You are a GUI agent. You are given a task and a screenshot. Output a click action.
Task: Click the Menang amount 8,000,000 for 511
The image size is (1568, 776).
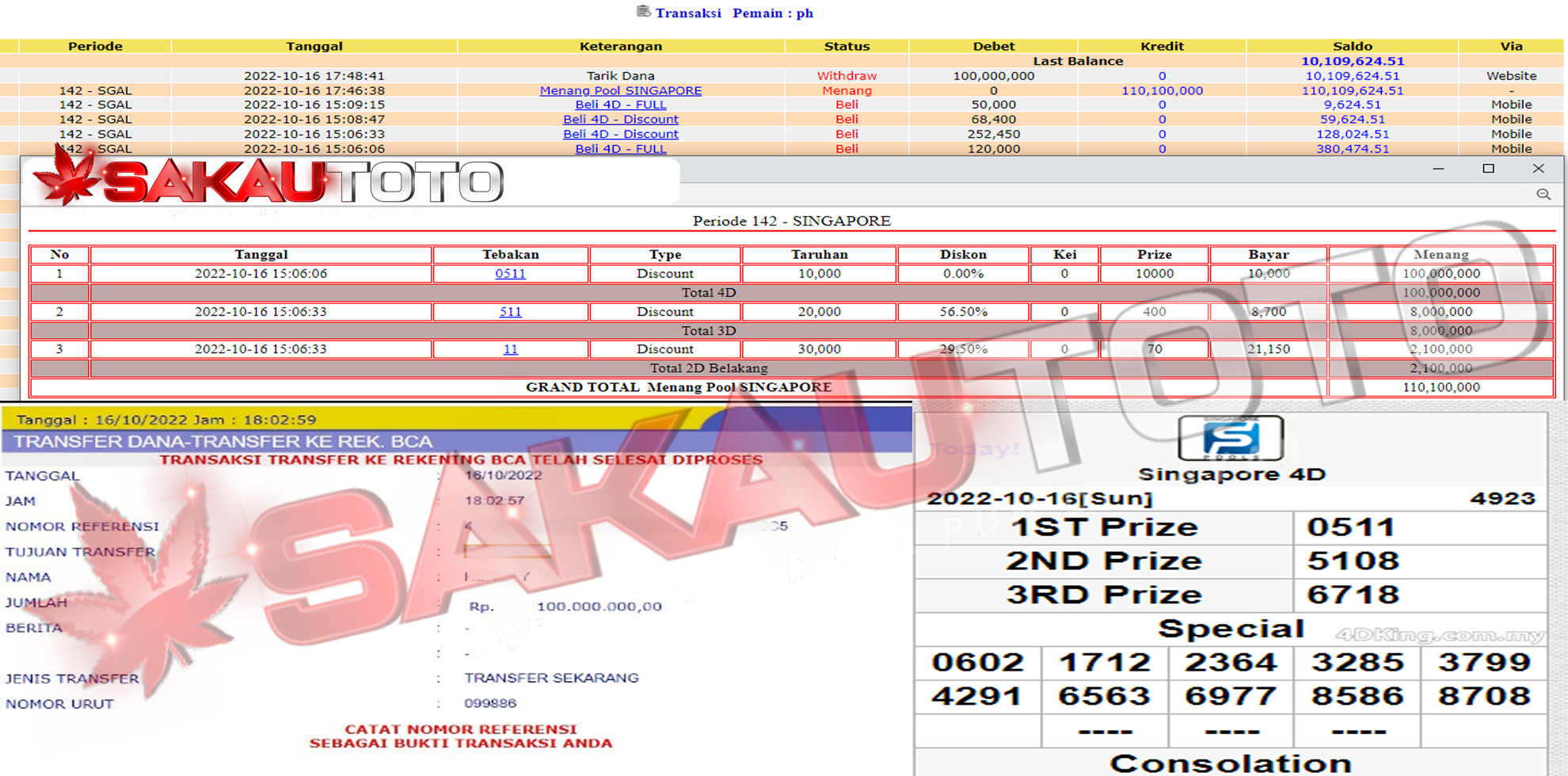point(1441,311)
